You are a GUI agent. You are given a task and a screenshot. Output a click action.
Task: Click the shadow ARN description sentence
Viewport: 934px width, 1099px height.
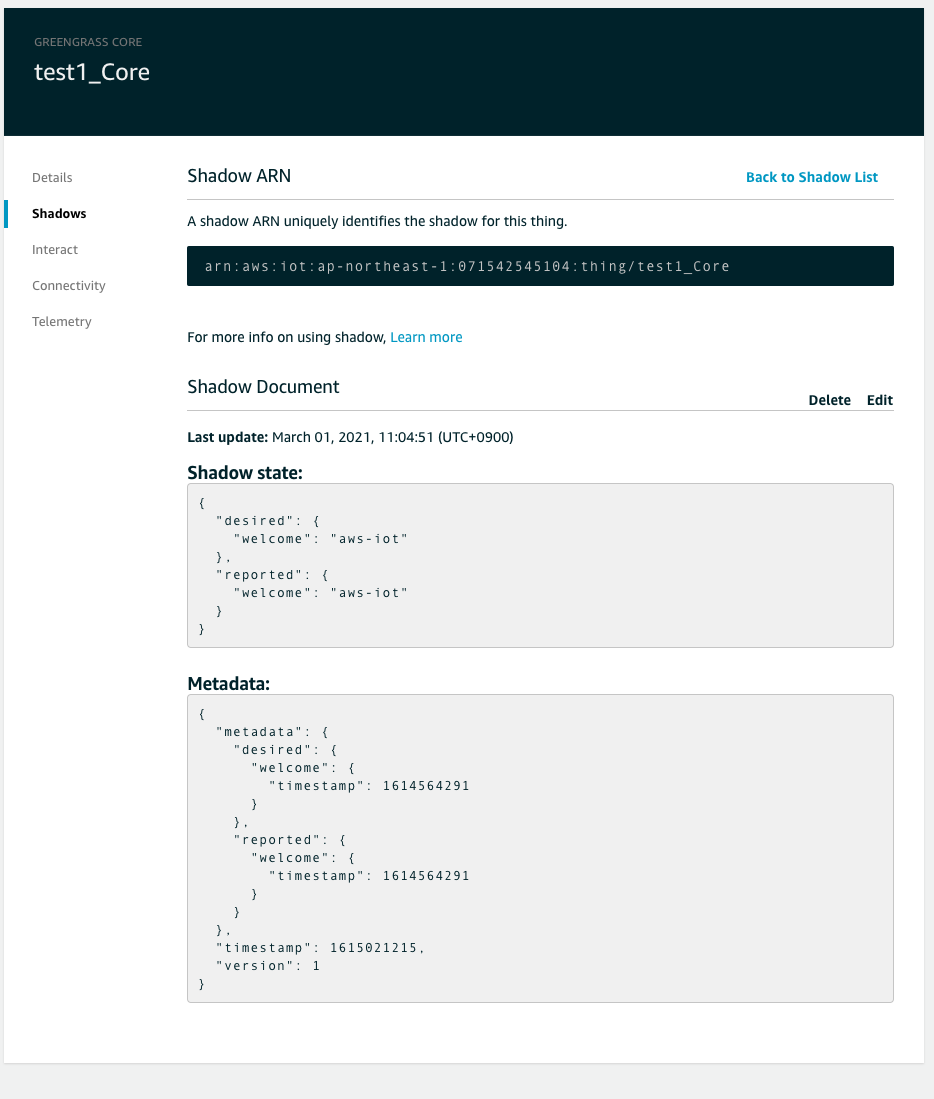point(377,221)
